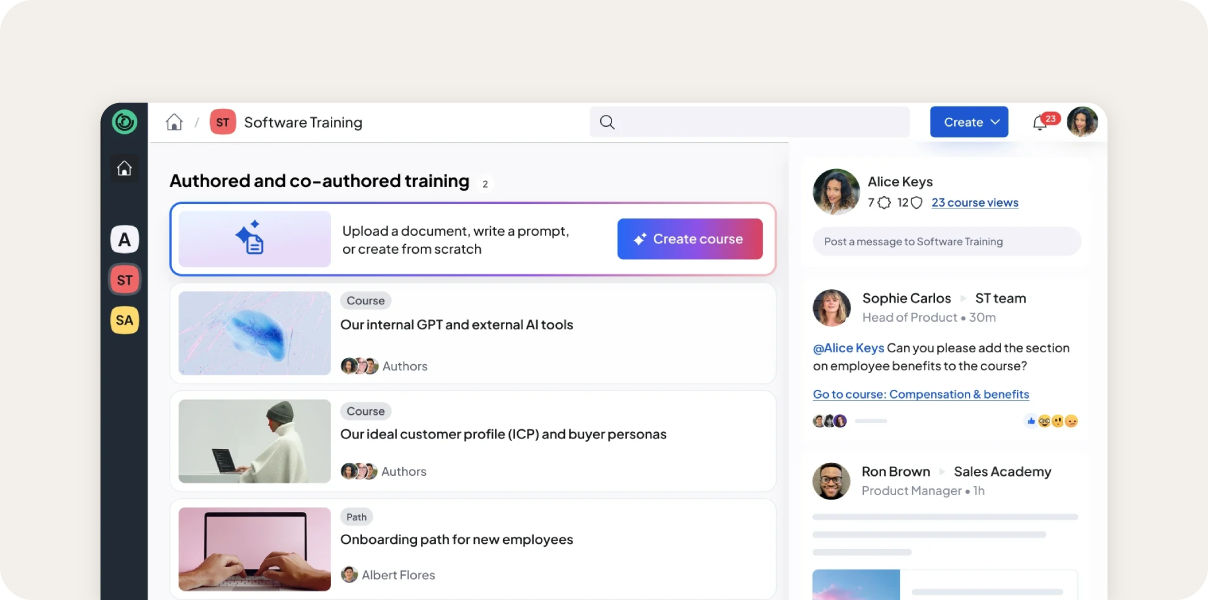Screen dimensions: 1208x600
Task: Open the SA workspace in sidebar
Action: click(124, 320)
